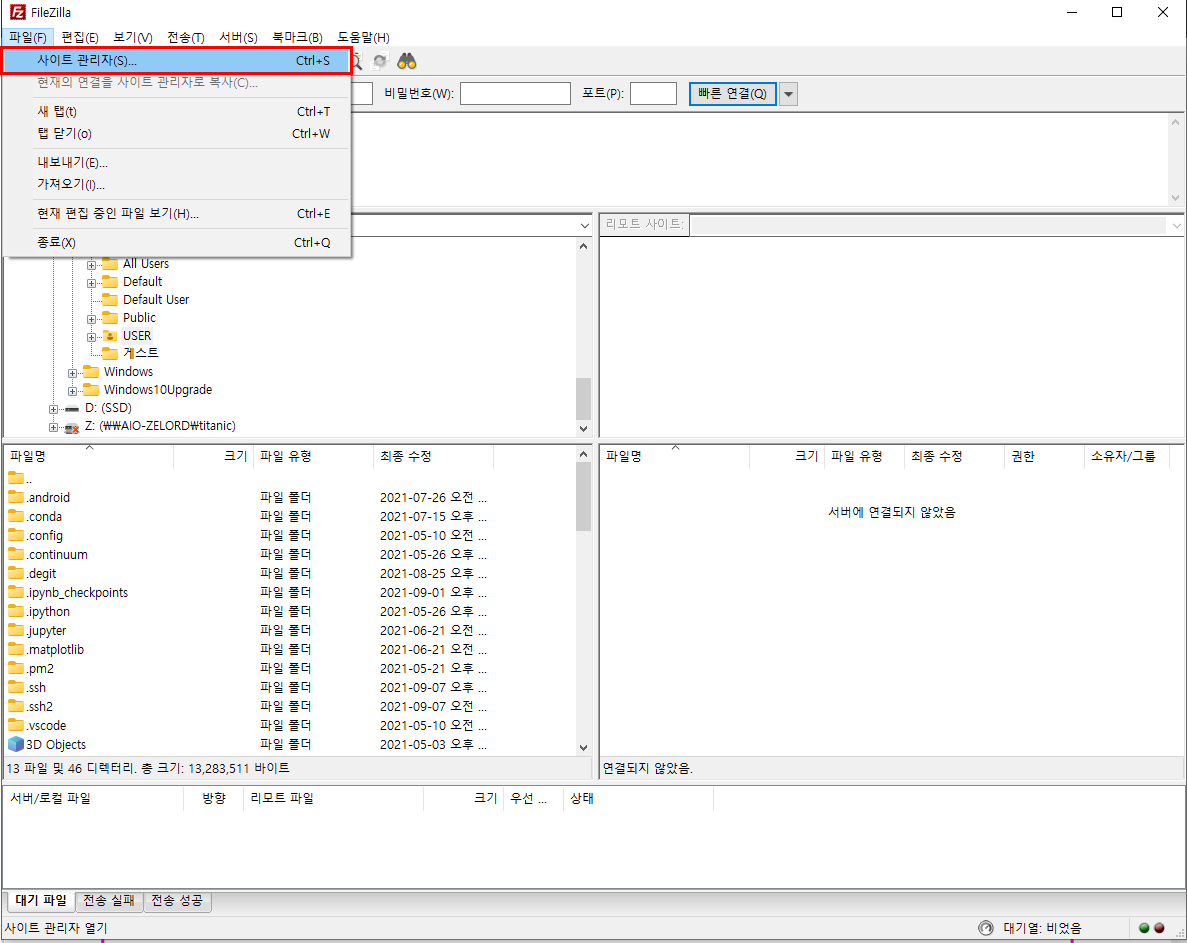
Task: Click the .conda folder icon
Action: pyautogui.click(x=16, y=515)
